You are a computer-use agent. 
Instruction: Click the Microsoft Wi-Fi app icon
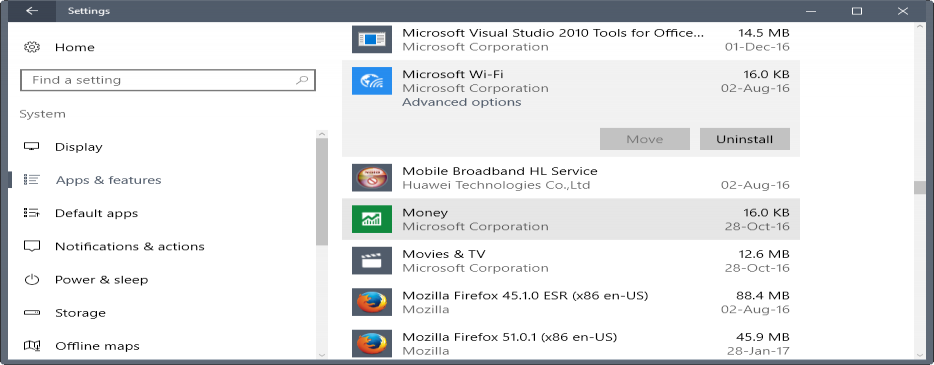point(372,81)
